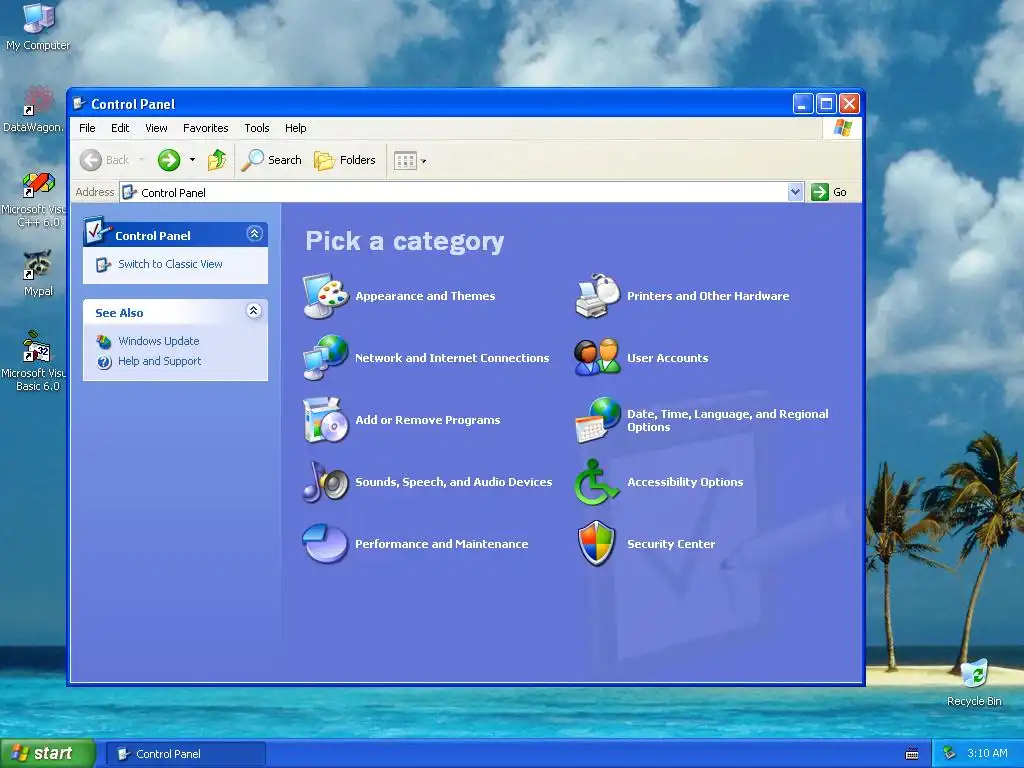
Task: Open User Accounts people icon
Action: tap(597, 357)
